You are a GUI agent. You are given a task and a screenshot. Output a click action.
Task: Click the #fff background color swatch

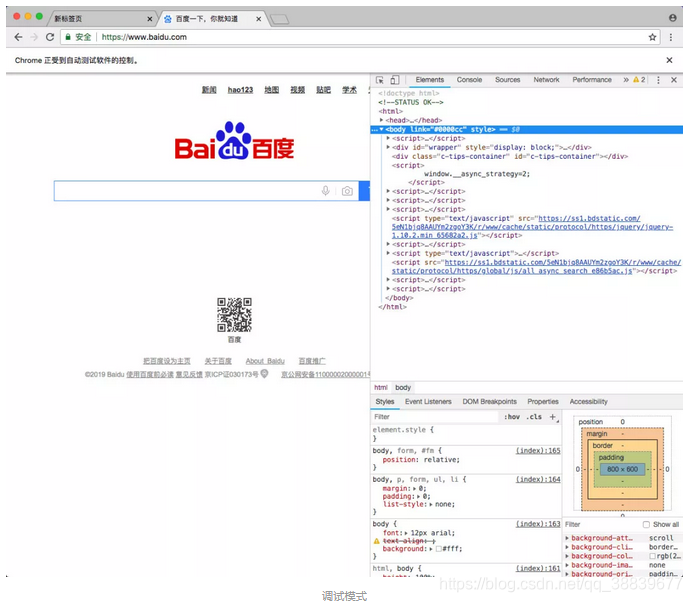pyautogui.click(x=439, y=549)
